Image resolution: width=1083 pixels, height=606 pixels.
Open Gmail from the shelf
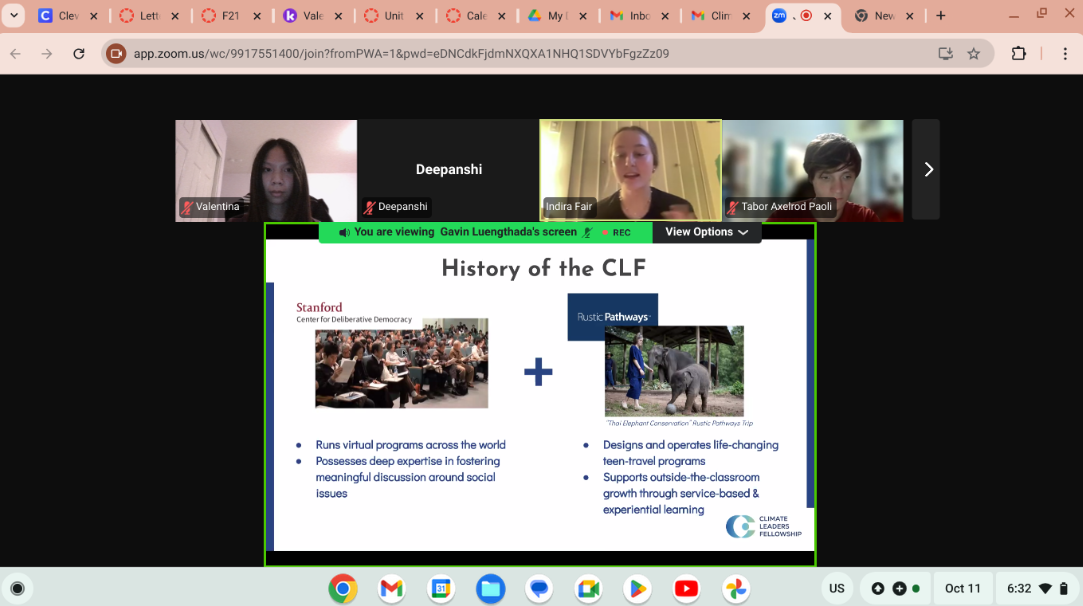point(392,589)
